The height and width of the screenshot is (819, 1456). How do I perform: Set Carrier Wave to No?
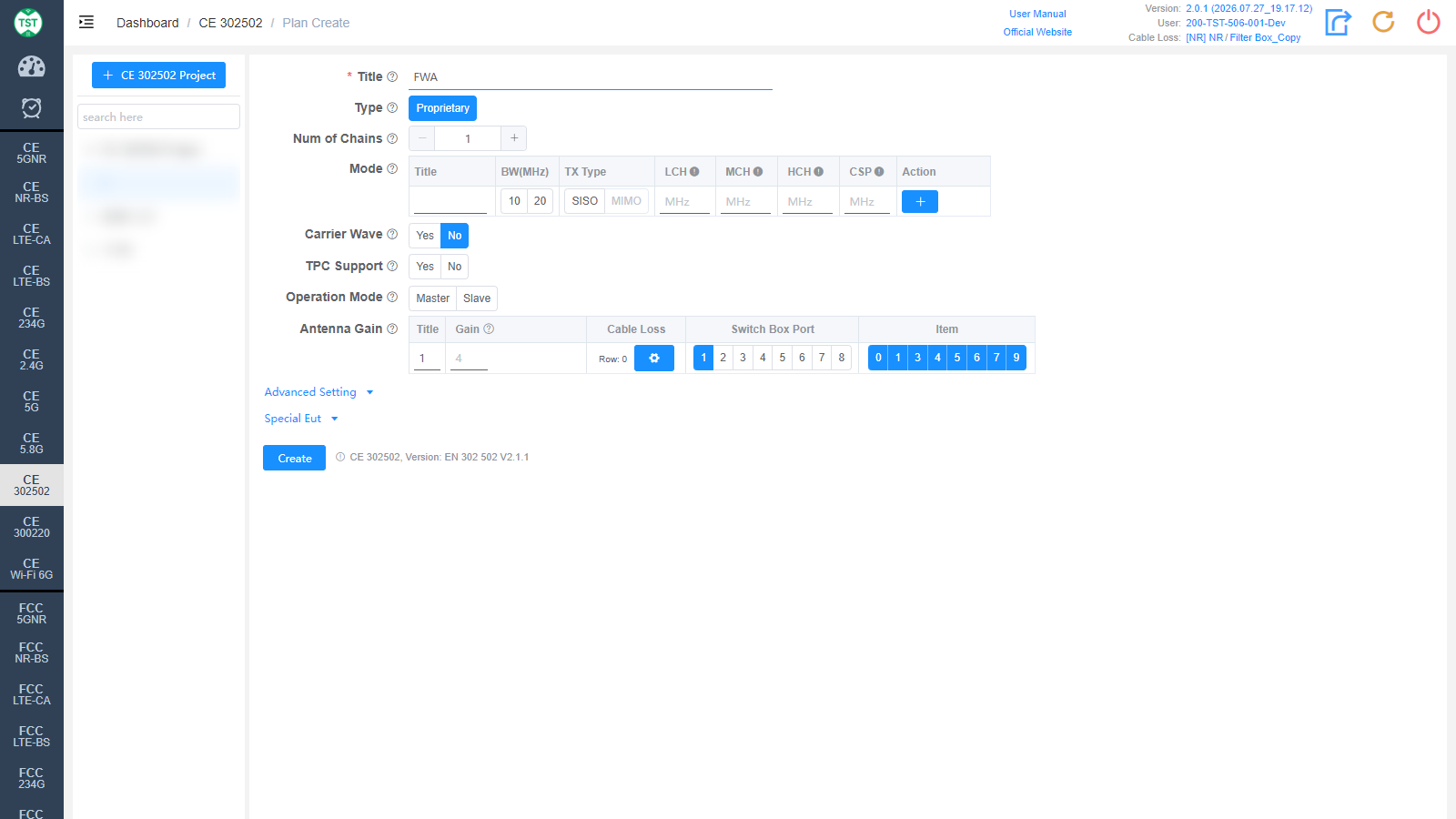click(455, 236)
